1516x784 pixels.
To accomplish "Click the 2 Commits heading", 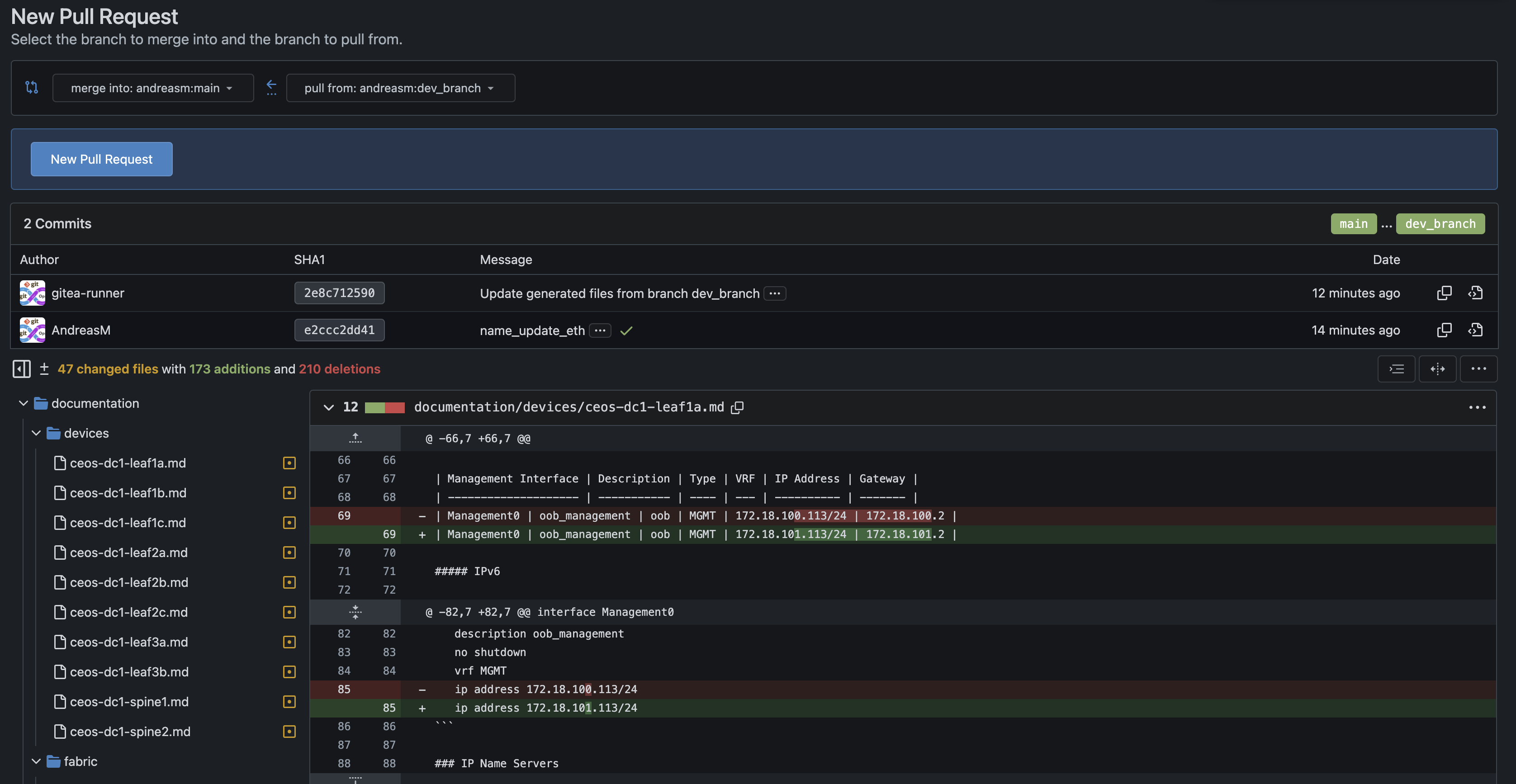I will 58,223.
